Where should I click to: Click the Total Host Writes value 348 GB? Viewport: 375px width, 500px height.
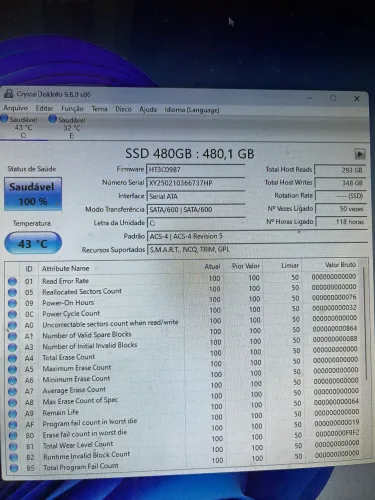[340, 183]
